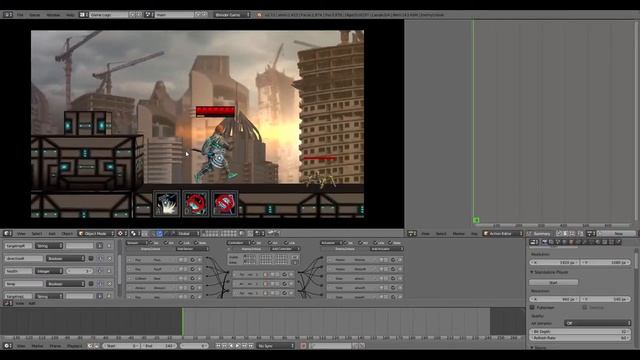Click the snap toggle magnet icon

[x=250, y=233]
